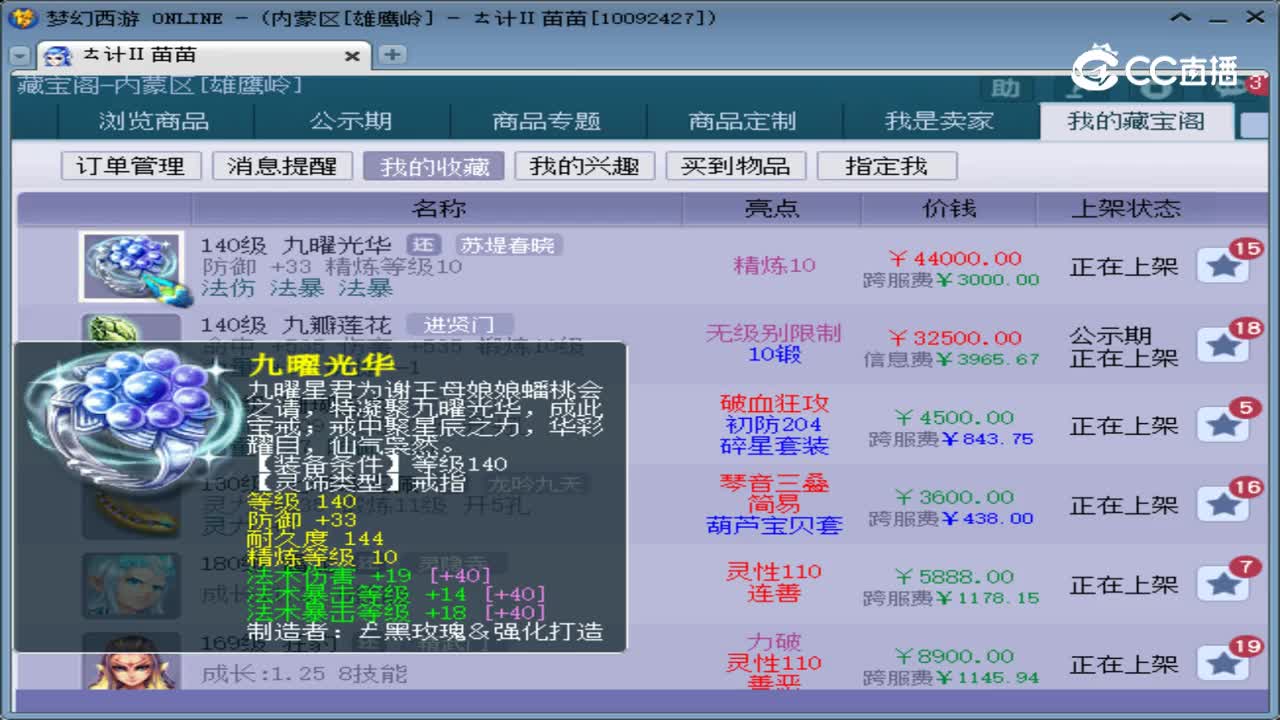Click the 指定我 button
This screenshot has height=720, width=1280.
coord(888,165)
